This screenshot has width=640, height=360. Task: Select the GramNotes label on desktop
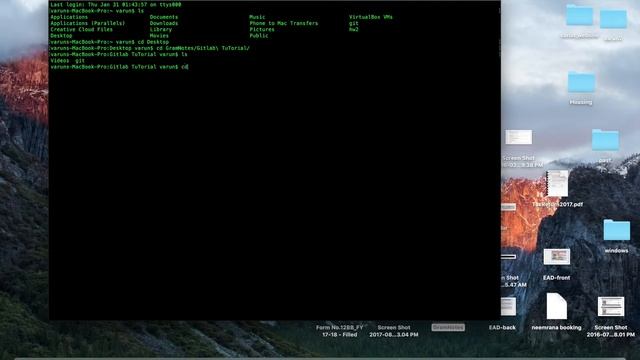click(448, 327)
